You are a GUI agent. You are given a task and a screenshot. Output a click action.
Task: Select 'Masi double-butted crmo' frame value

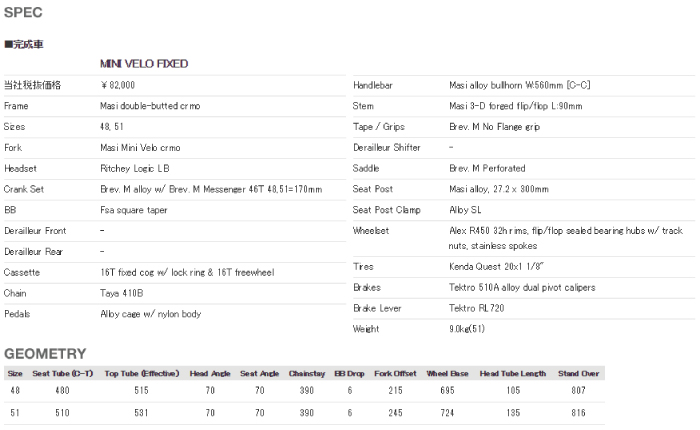[x=150, y=106]
